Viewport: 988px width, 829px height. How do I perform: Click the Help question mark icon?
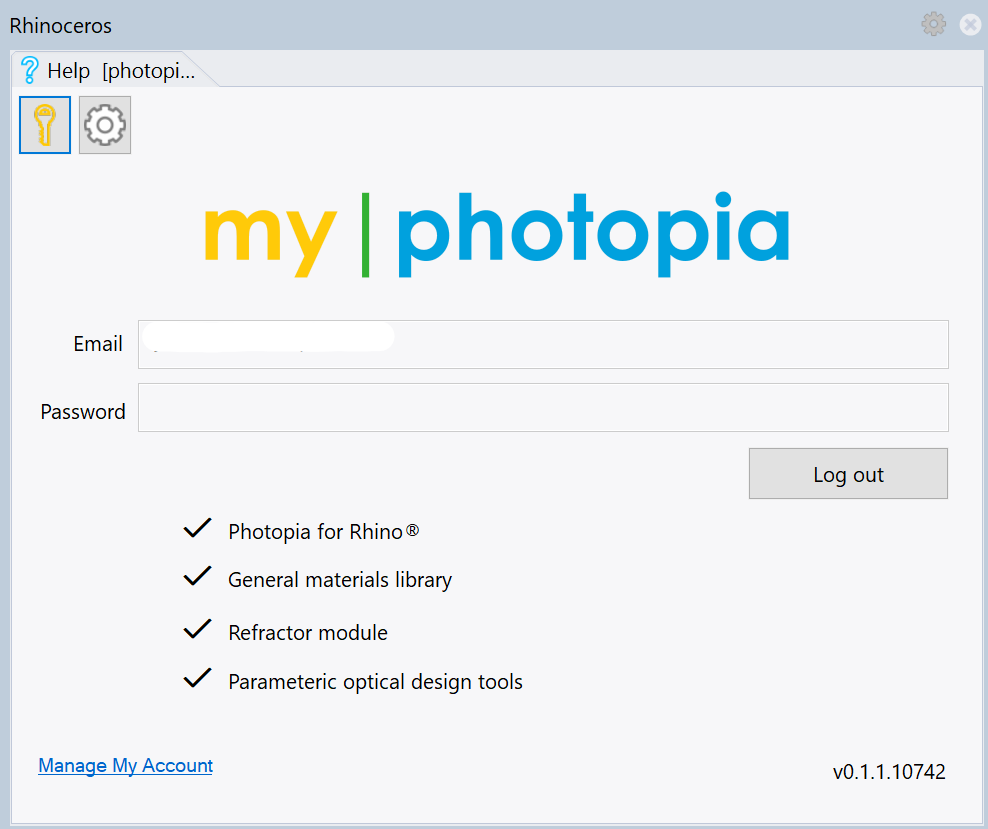(x=29, y=70)
